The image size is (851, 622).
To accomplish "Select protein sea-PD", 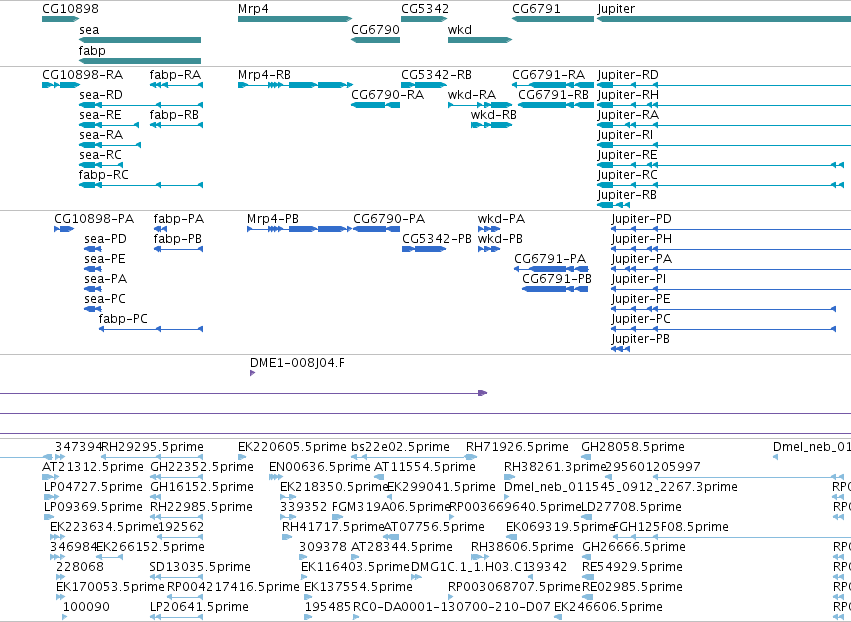I will 93,249.
